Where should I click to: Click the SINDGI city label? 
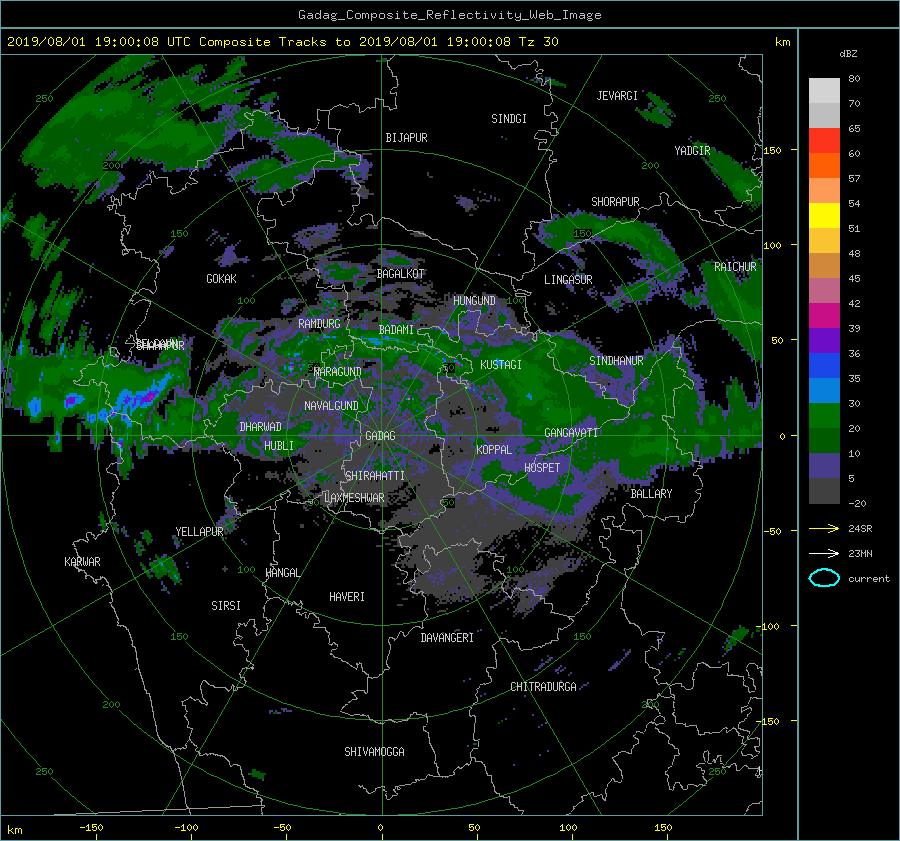click(x=509, y=119)
